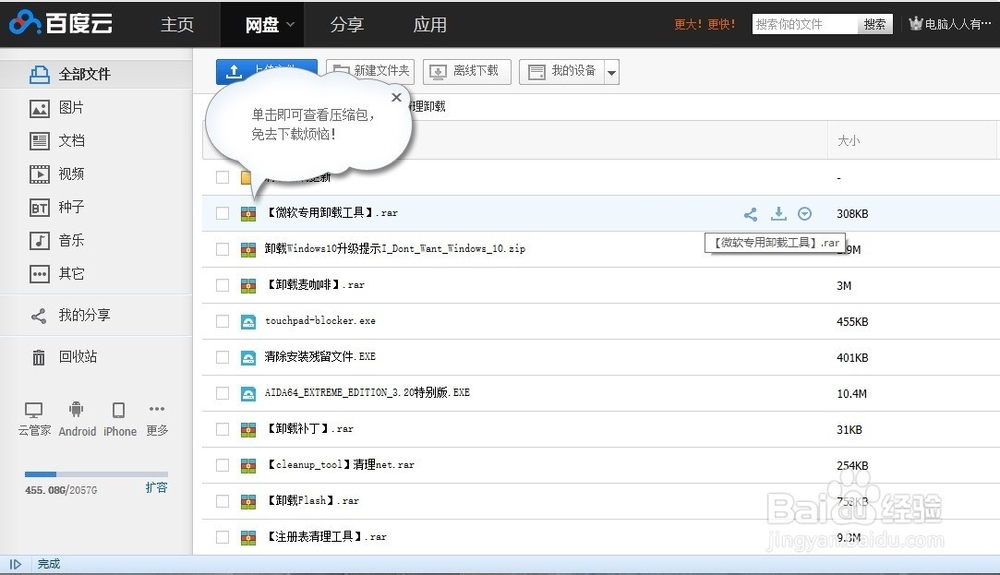
Task: Check the box for 卸载Flash.rar
Action: (x=222, y=502)
